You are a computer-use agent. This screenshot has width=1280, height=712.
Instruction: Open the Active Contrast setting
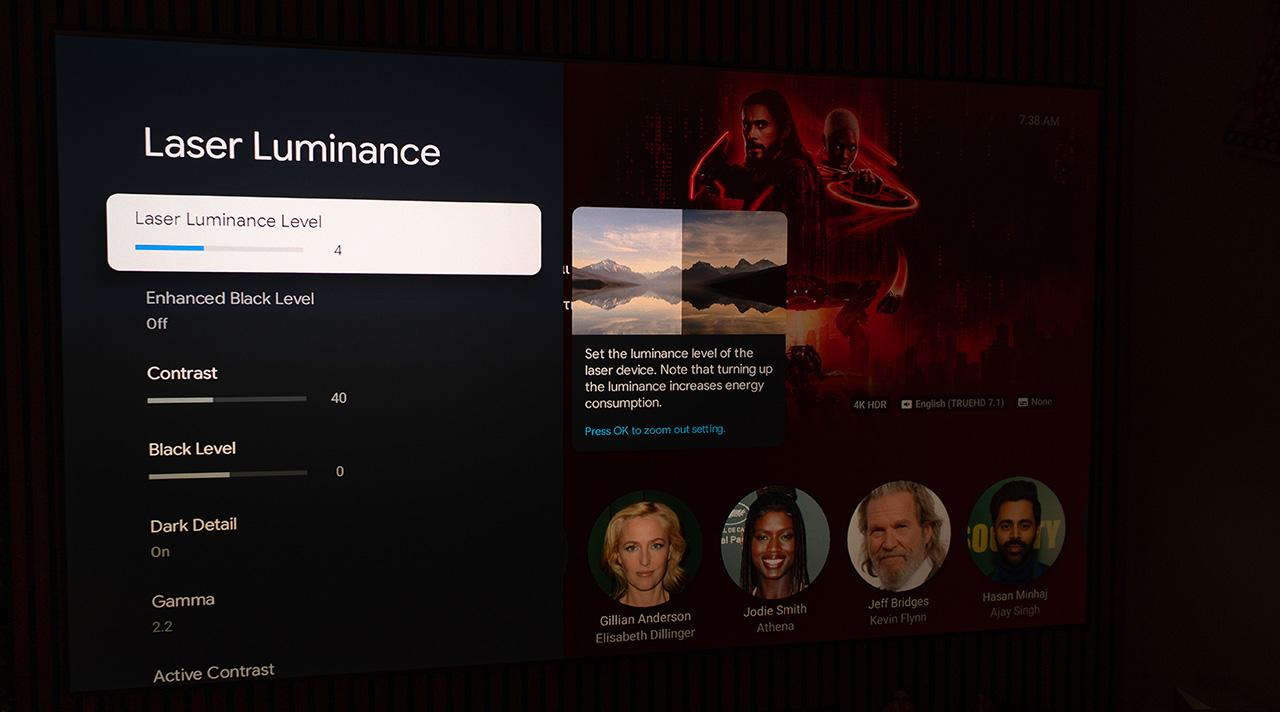click(x=214, y=673)
